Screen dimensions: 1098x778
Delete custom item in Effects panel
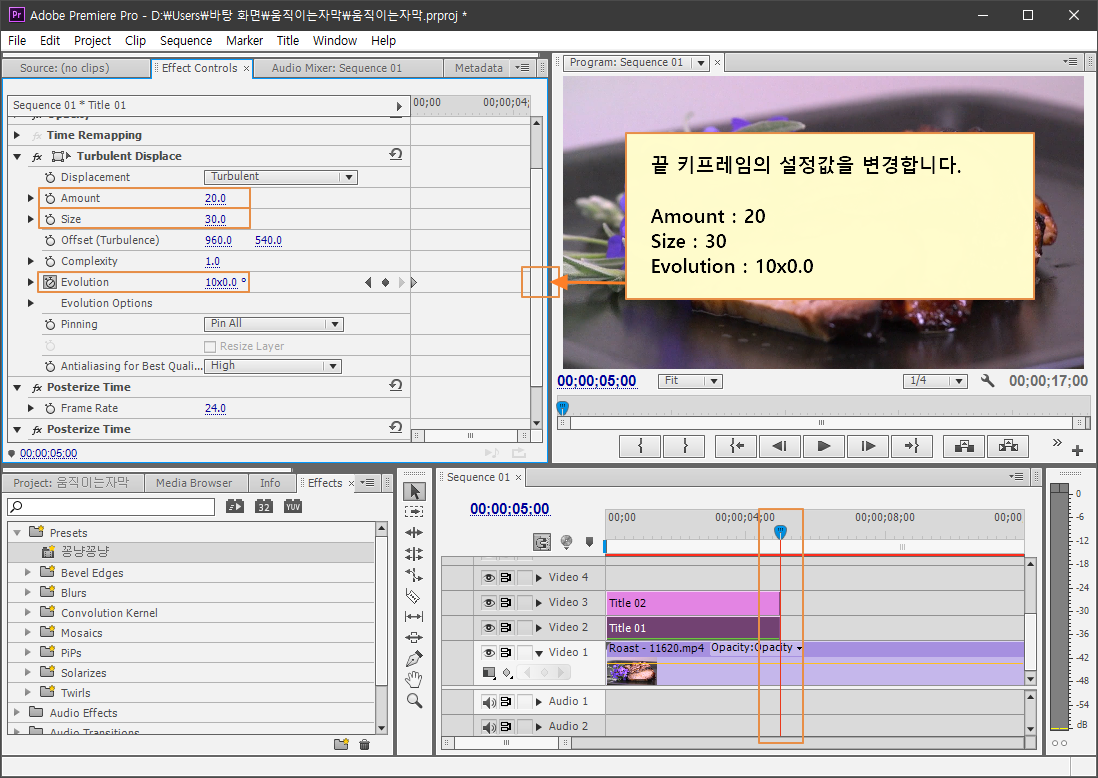click(x=364, y=744)
